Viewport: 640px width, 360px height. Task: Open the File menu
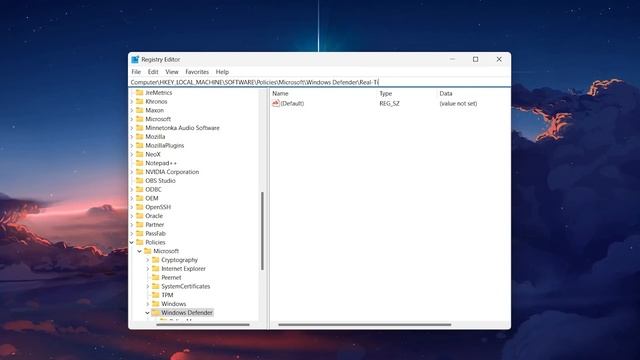tap(136, 72)
